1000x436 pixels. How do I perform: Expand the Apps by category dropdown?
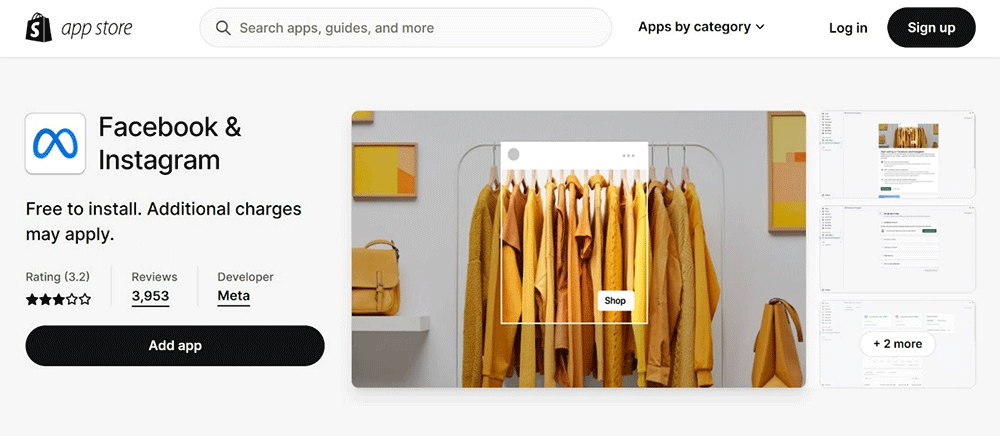[x=701, y=27]
